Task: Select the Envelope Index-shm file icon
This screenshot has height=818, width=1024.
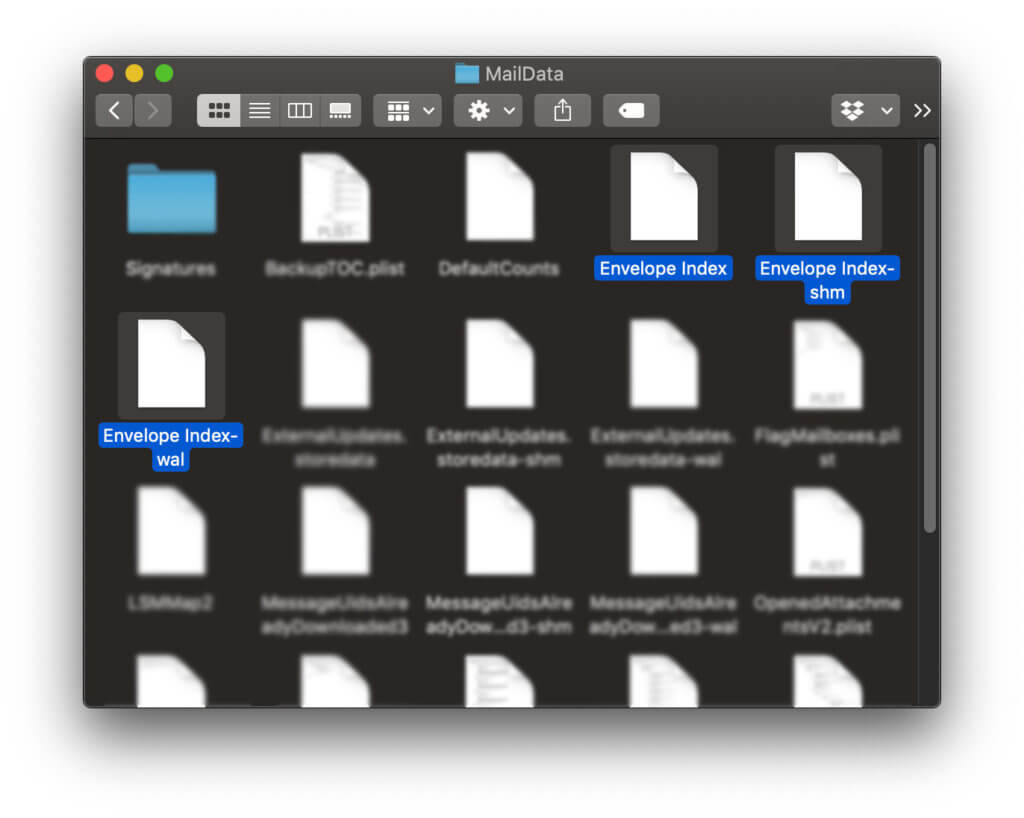Action: point(827,197)
